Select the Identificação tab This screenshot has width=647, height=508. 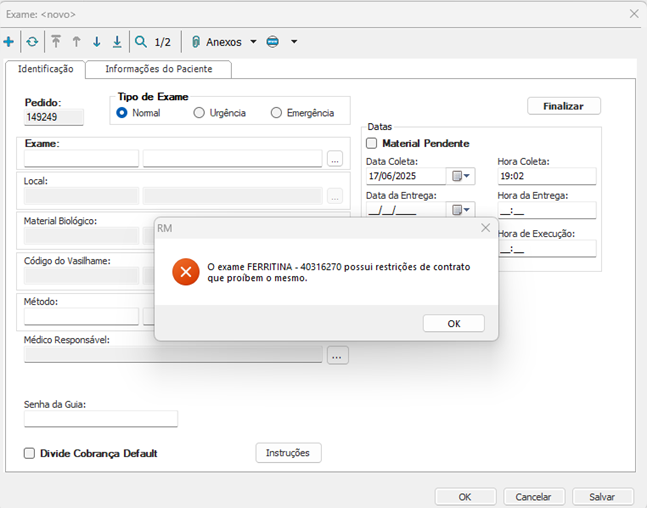[45, 69]
